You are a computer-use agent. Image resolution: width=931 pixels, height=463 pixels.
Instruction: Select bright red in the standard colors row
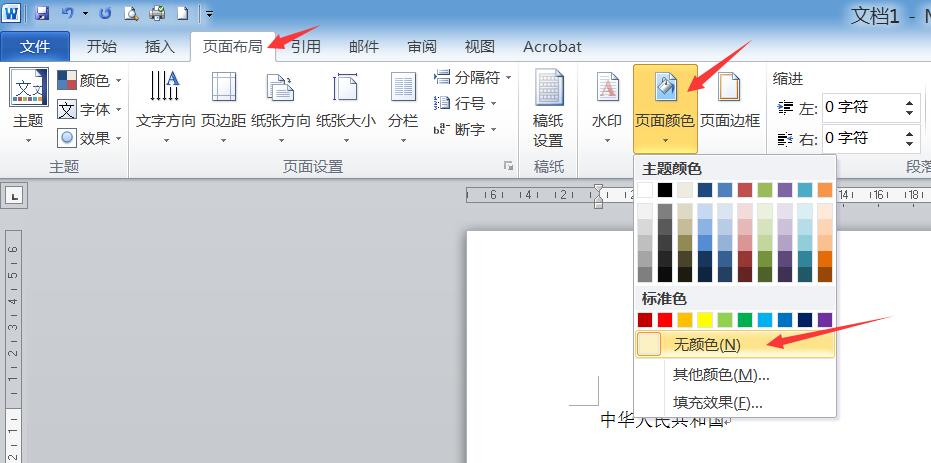pyautogui.click(x=665, y=320)
